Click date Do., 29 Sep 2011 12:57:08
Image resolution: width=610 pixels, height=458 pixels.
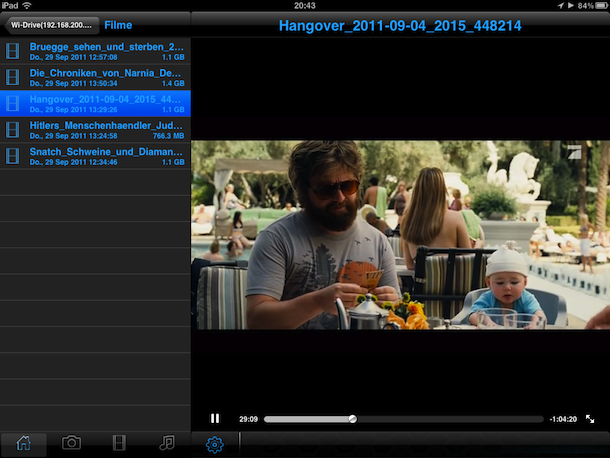[x=74, y=57]
